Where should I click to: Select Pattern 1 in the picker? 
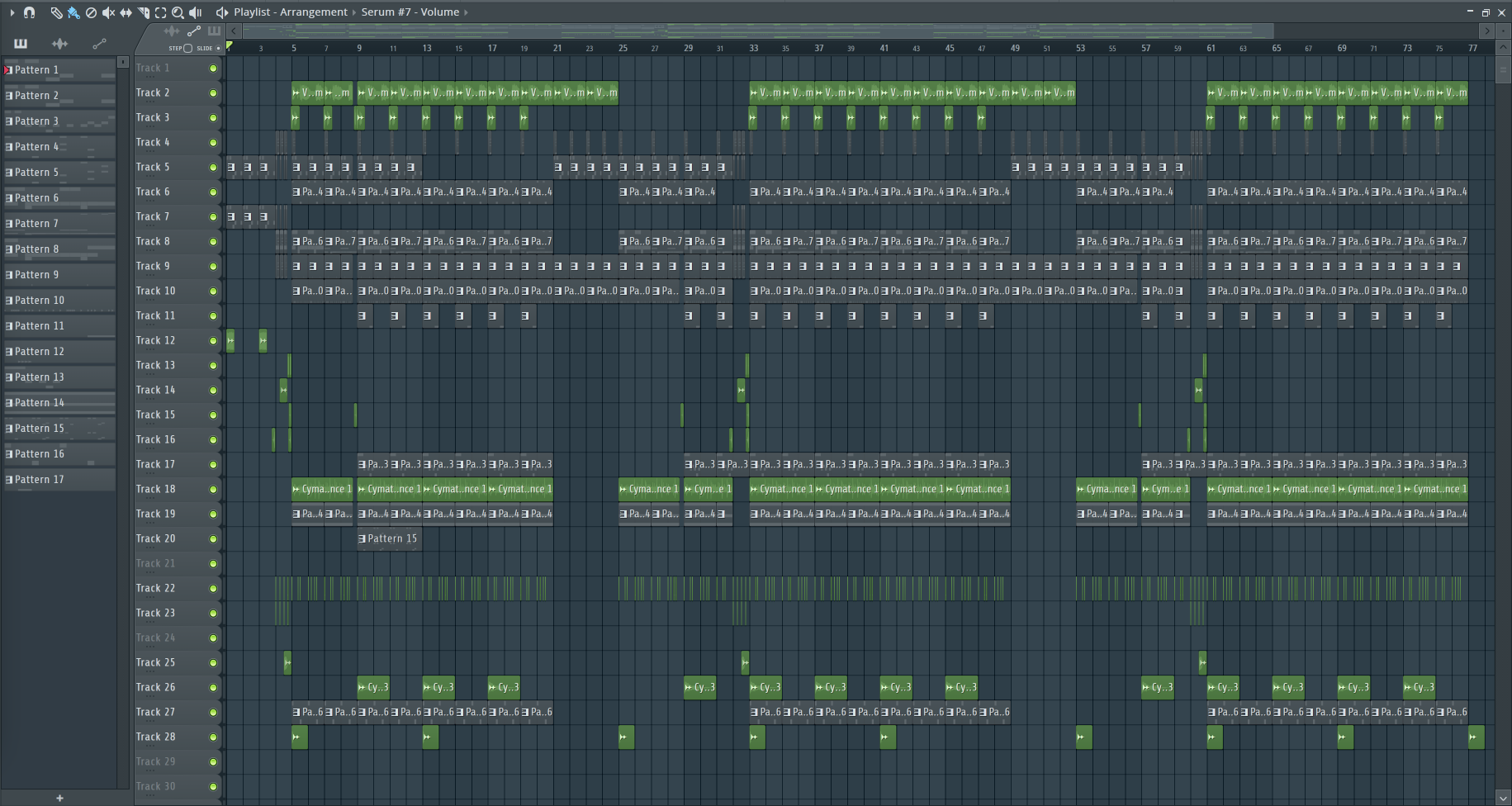coord(59,70)
